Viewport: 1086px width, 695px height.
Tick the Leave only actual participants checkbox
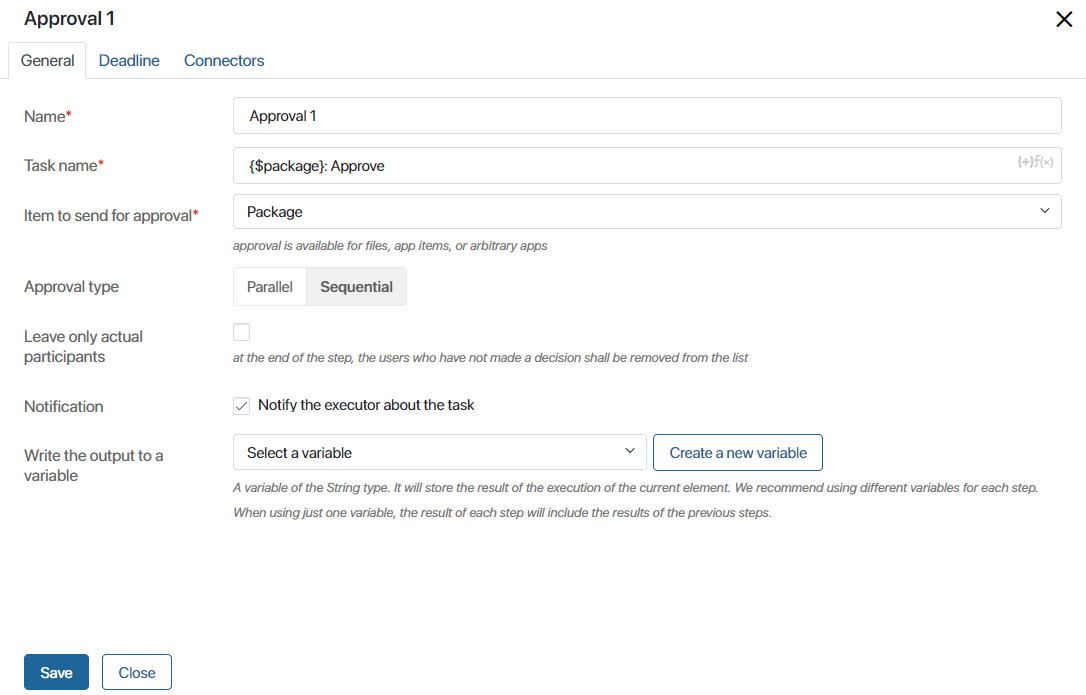(241, 333)
